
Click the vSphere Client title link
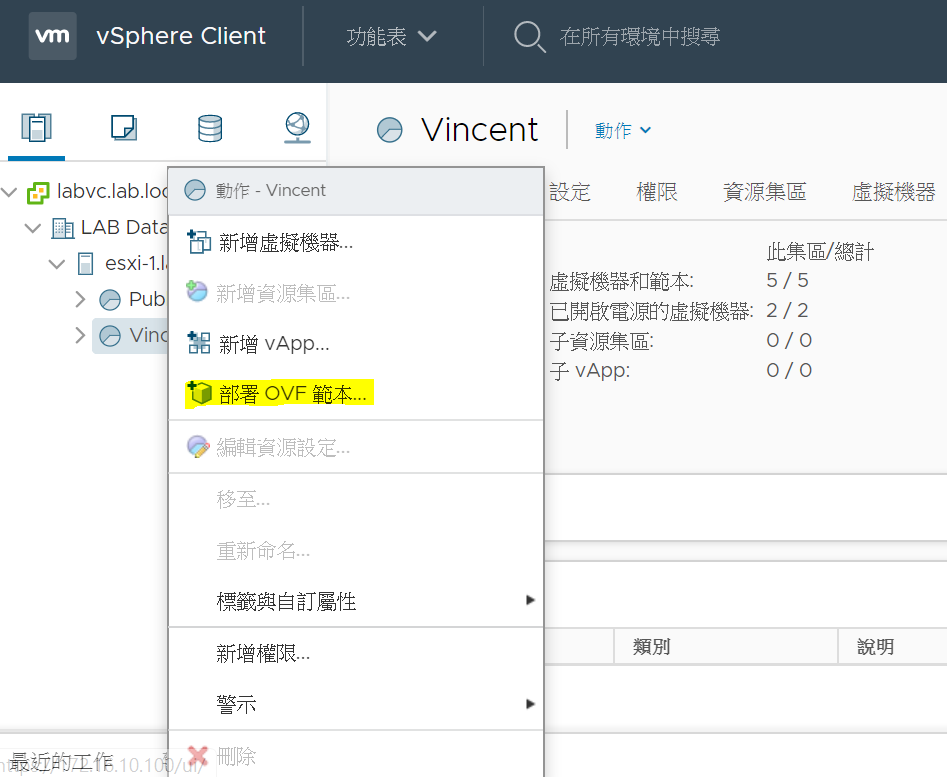(181, 36)
